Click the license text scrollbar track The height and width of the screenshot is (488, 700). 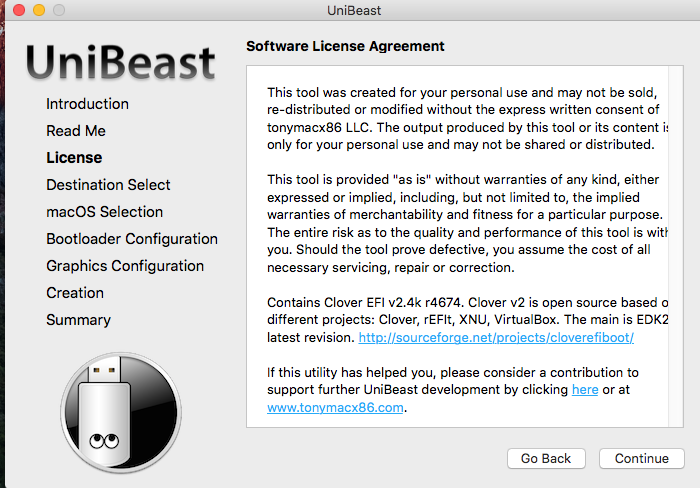tap(675, 246)
